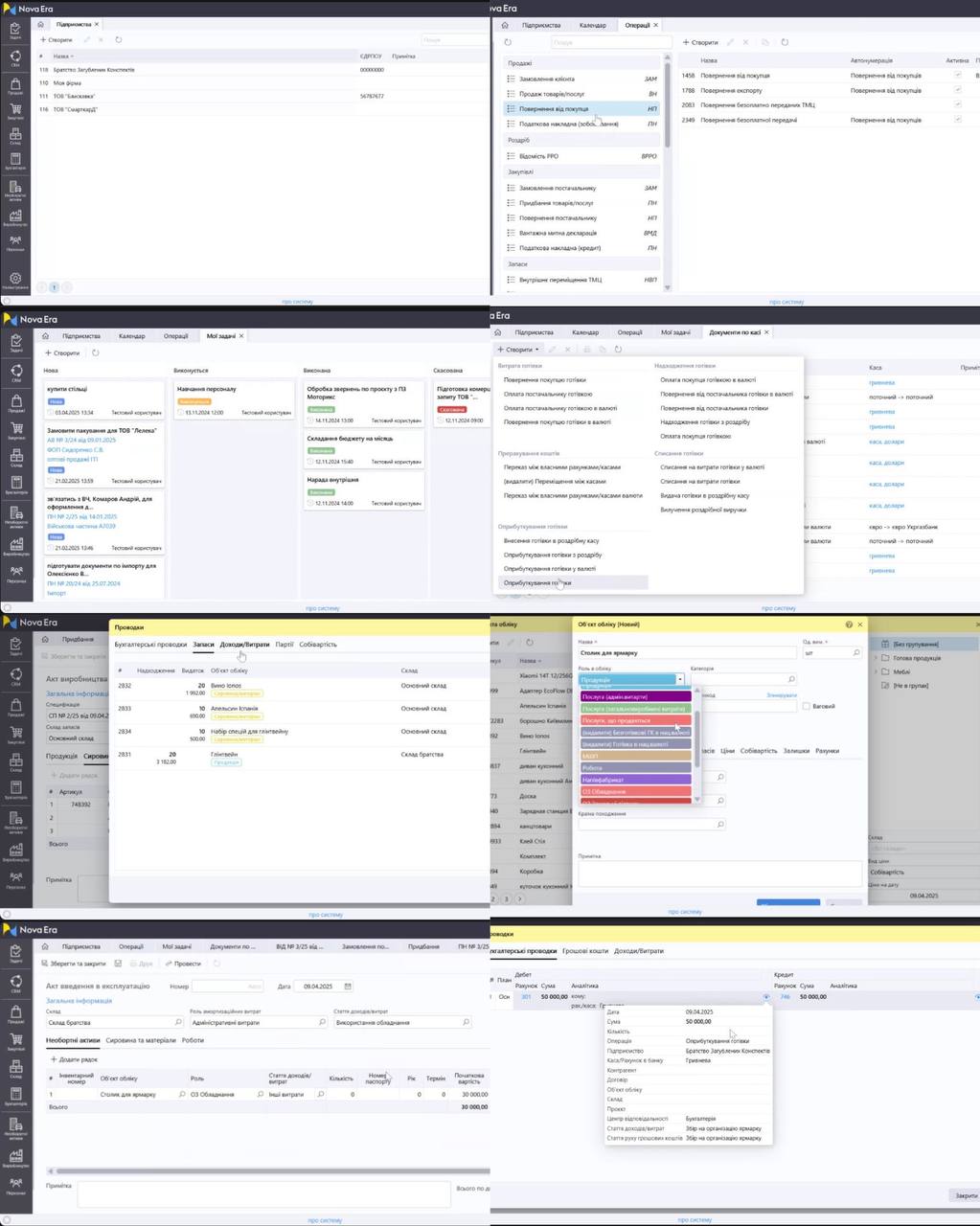Toggle the Активна checkbox for Повернення експорту
The height and width of the screenshot is (1226, 980).
pyautogui.click(x=958, y=90)
